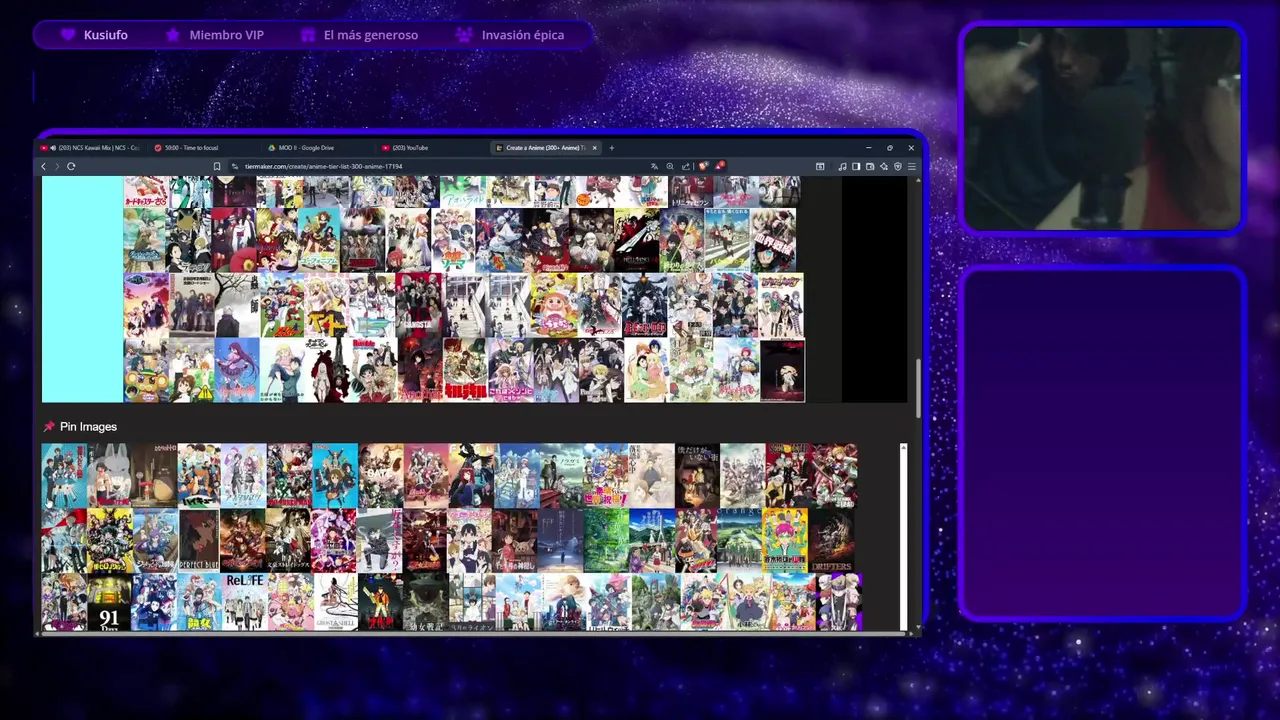Select the Drifters anime thumbnail
Screen dimensions: 1280x720
(x=831, y=540)
